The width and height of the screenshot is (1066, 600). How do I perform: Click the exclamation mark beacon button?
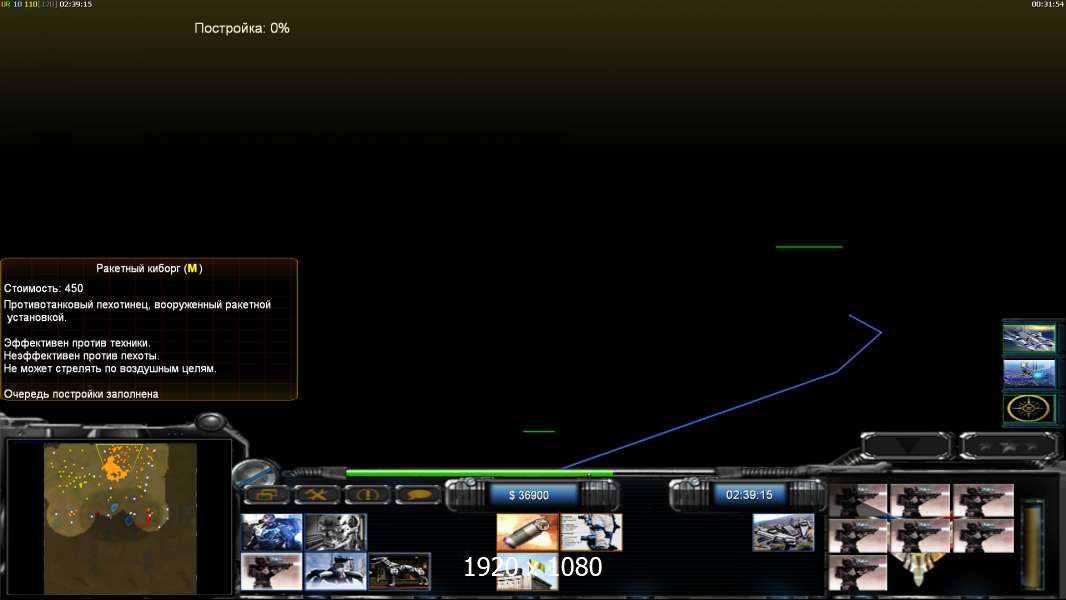tap(367, 494)
